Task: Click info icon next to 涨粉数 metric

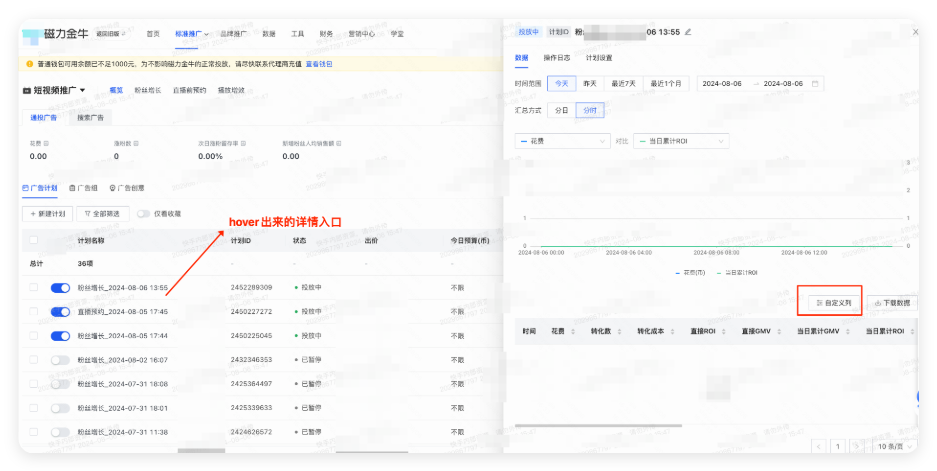Action: click(136, 143)
